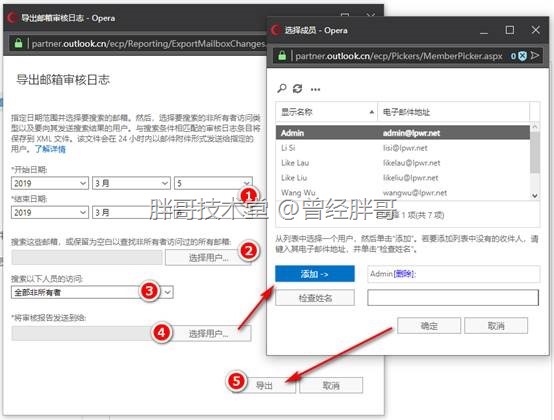
Task: Open the start date year dropdown
Action: coord(50,183)
